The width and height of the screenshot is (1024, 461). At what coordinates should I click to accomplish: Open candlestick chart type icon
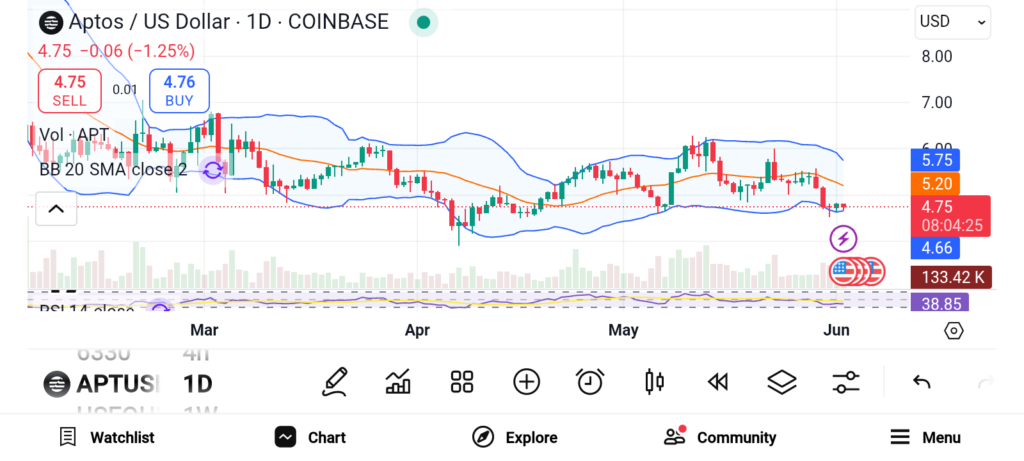[654, 382]
